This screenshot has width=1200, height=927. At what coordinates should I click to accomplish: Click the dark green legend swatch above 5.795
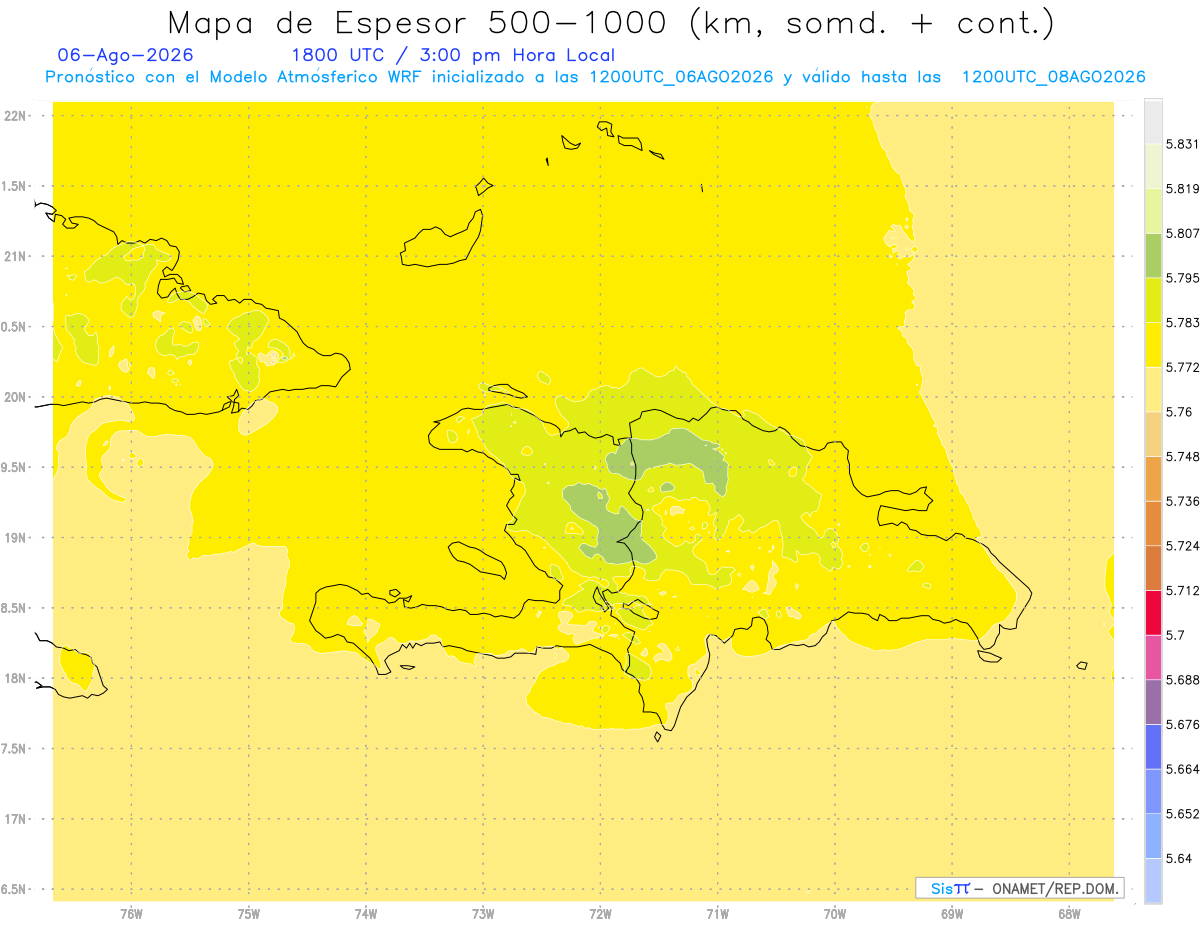pos(1153,255)
